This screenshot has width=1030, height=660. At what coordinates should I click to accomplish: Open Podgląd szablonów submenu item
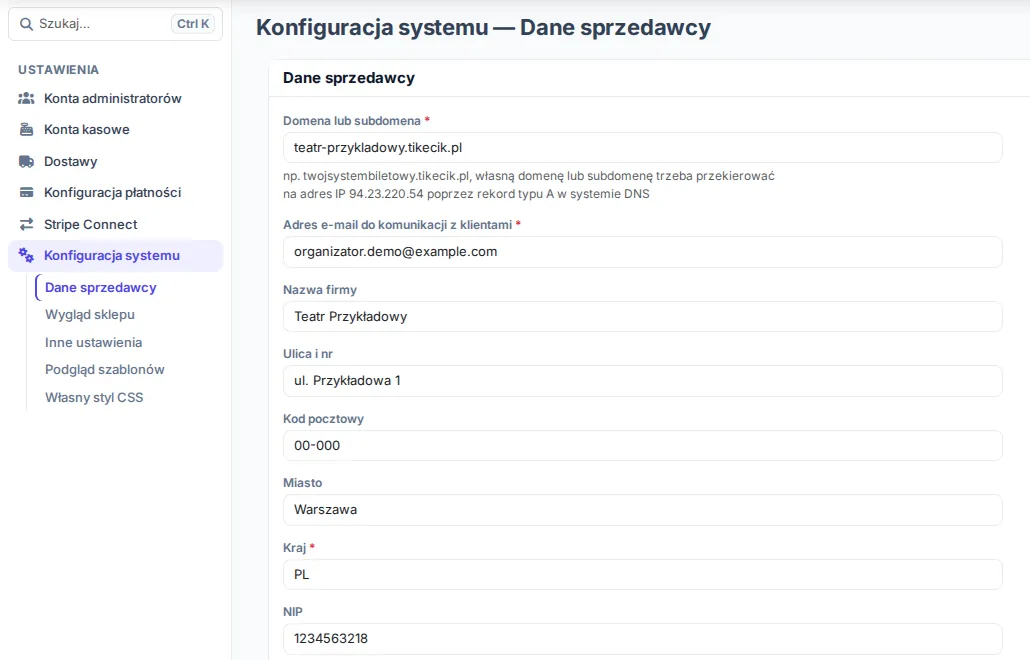(104, 370)
